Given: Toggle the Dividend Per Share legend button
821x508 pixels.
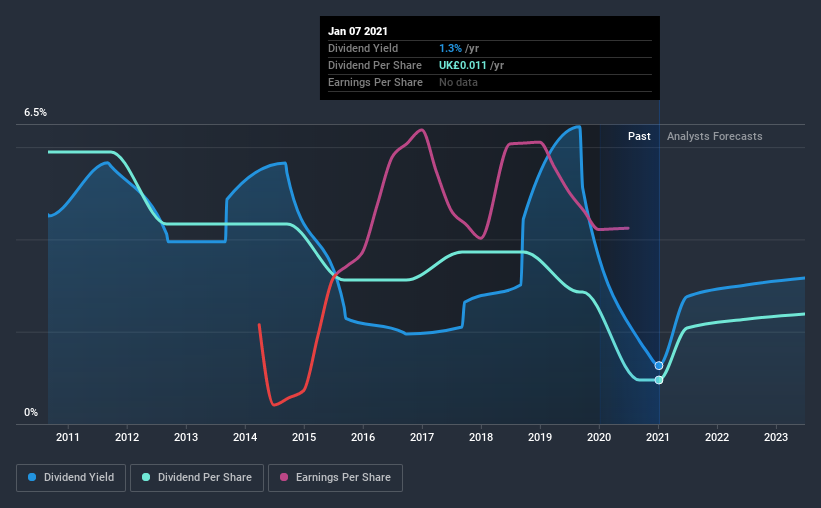Looking at the screenshot, I should tap(197, 478).
